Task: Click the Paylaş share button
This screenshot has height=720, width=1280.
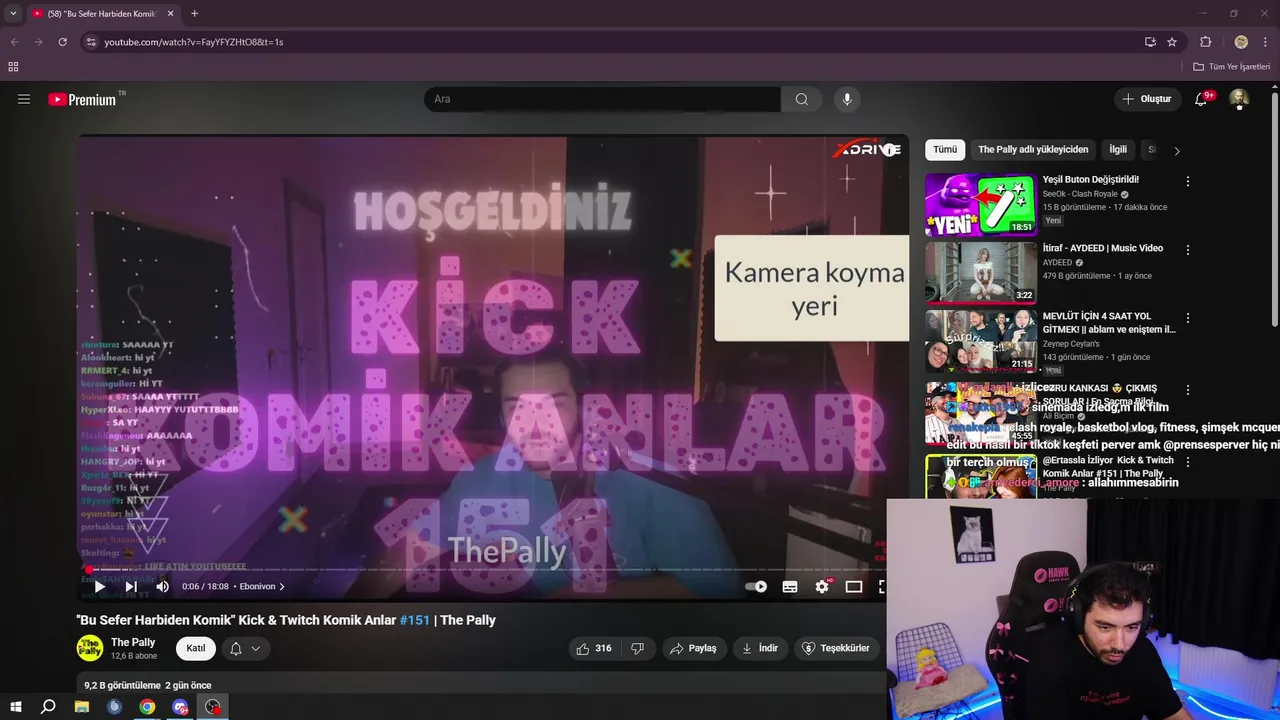Action: point(694,648)
